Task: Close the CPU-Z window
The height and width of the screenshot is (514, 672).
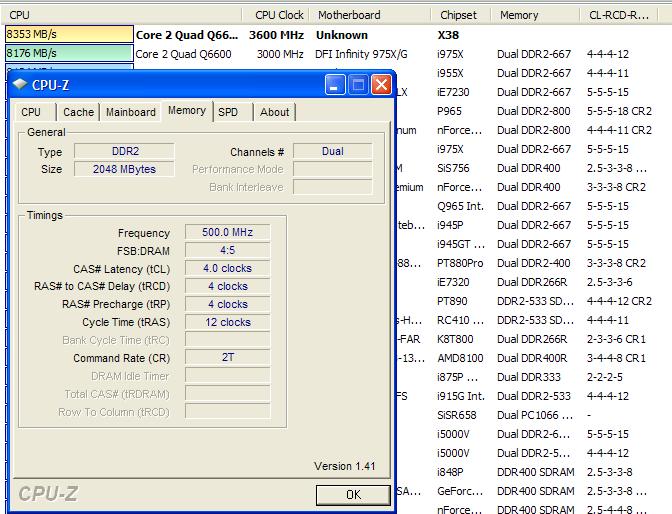Action: click(381, 84)
